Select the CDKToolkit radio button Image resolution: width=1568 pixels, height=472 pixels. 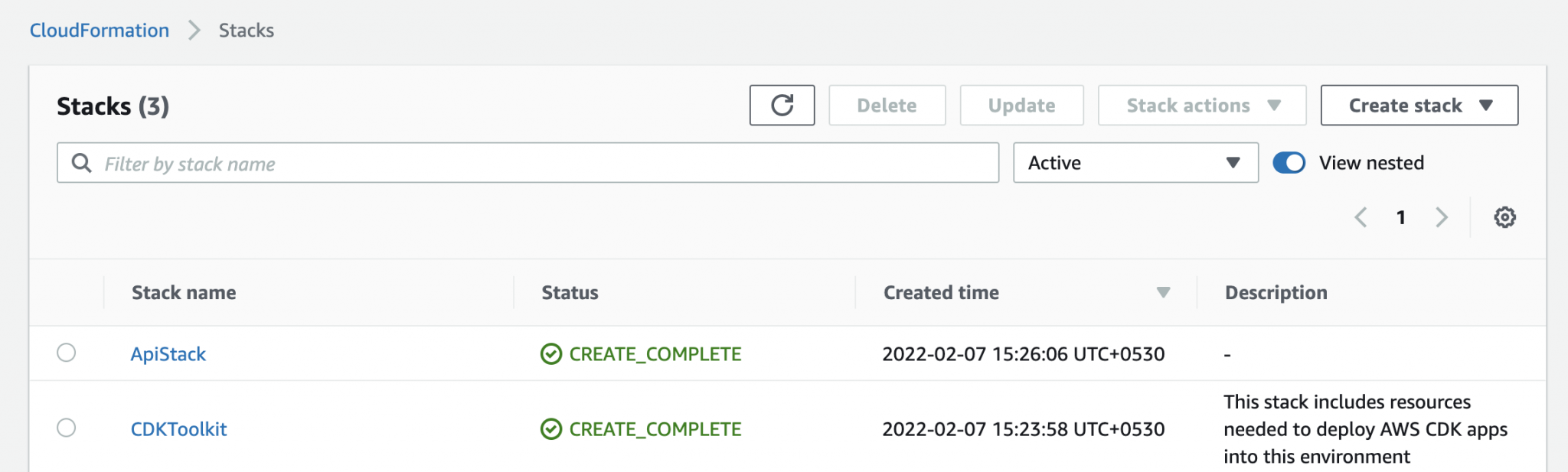(x=67, y=428)
